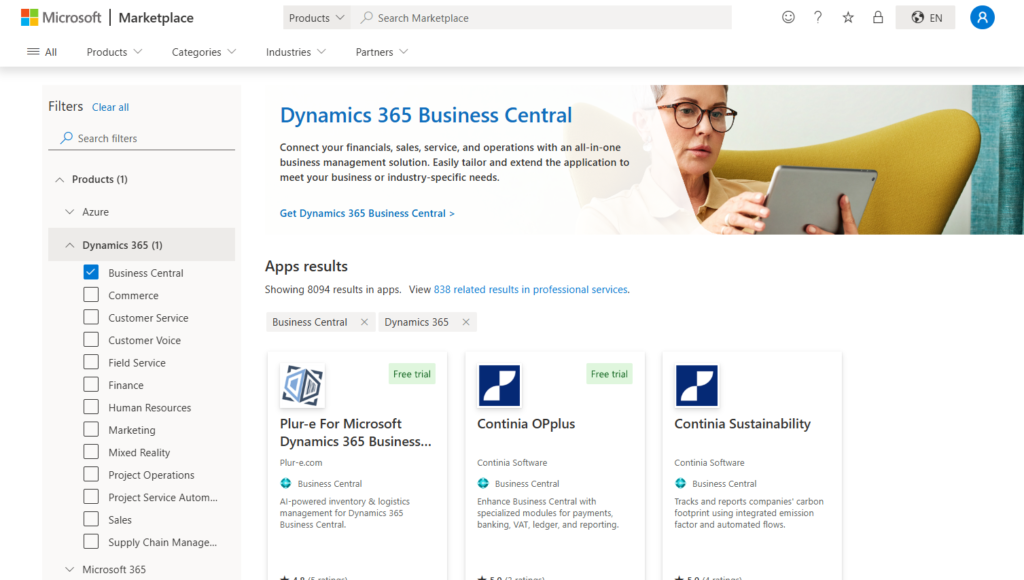
Task: Open the Categories navigation menu
Action: (x=203, y=52)
